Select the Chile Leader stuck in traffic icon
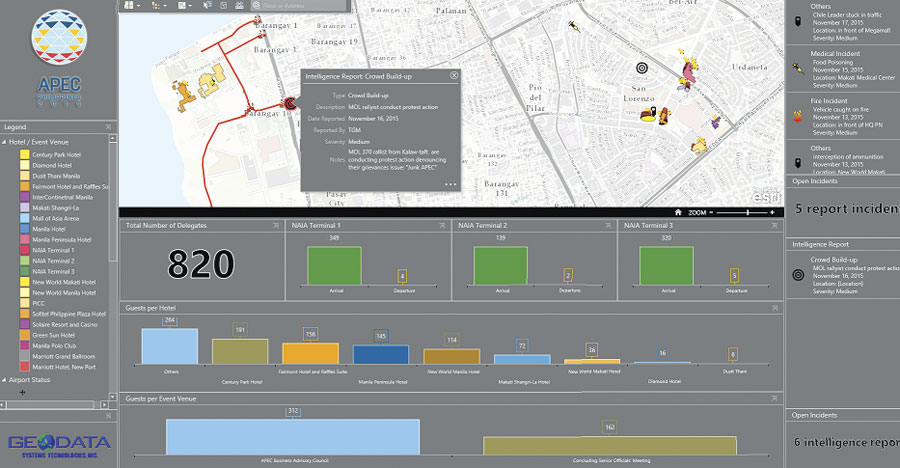The width and height of the screenshot is (900, 468). 798,21
